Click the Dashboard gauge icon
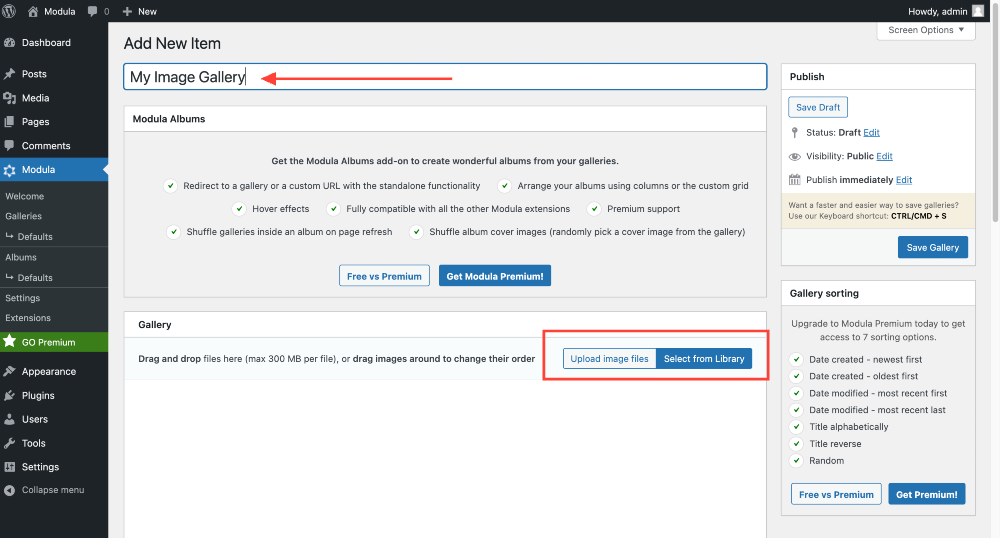The image size is (1000, 538). coord(10,43)
